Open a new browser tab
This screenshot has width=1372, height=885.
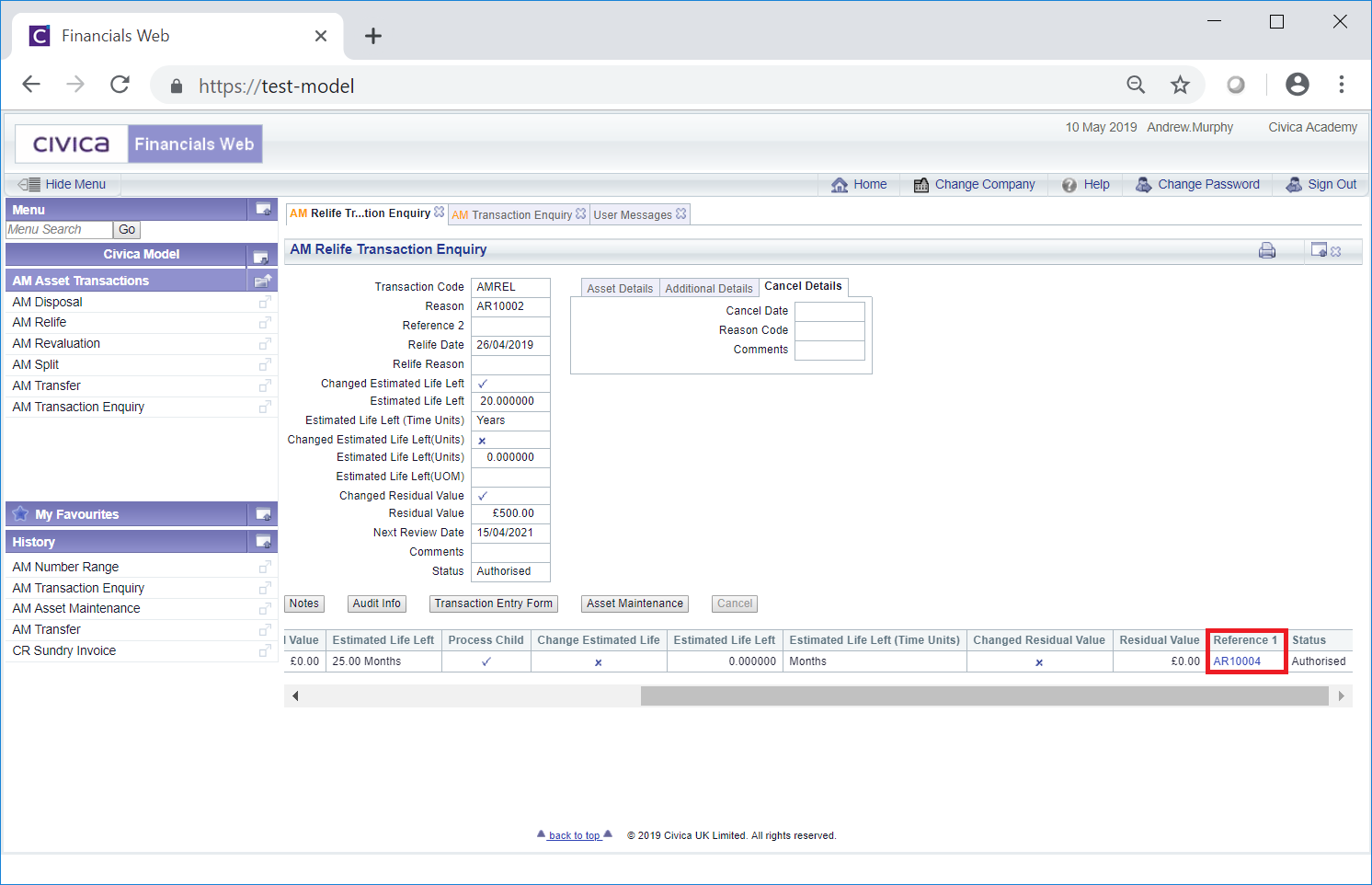pos(372,36)
